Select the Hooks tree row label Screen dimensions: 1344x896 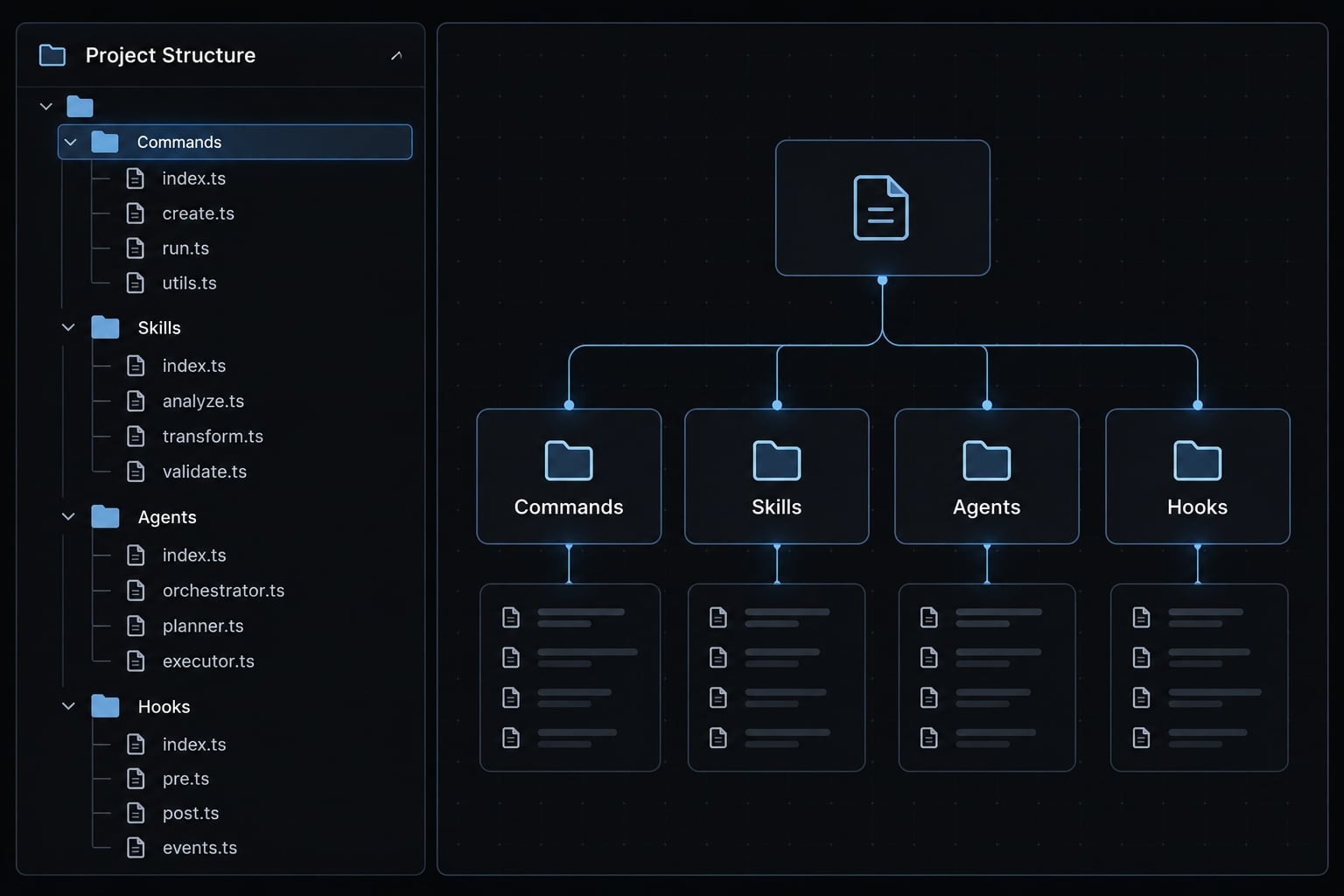pos(164,707)
